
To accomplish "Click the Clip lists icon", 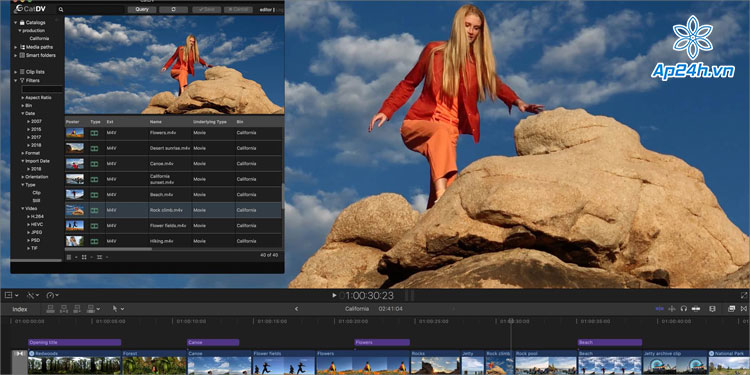I will click(x=22, y=72).
